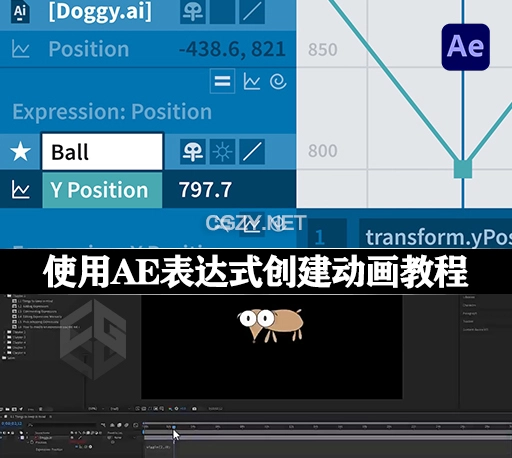512x458 pixels.
Task: Toggle the shy switch on the Doggy.ai layer
Action: [x=193, y=11]
